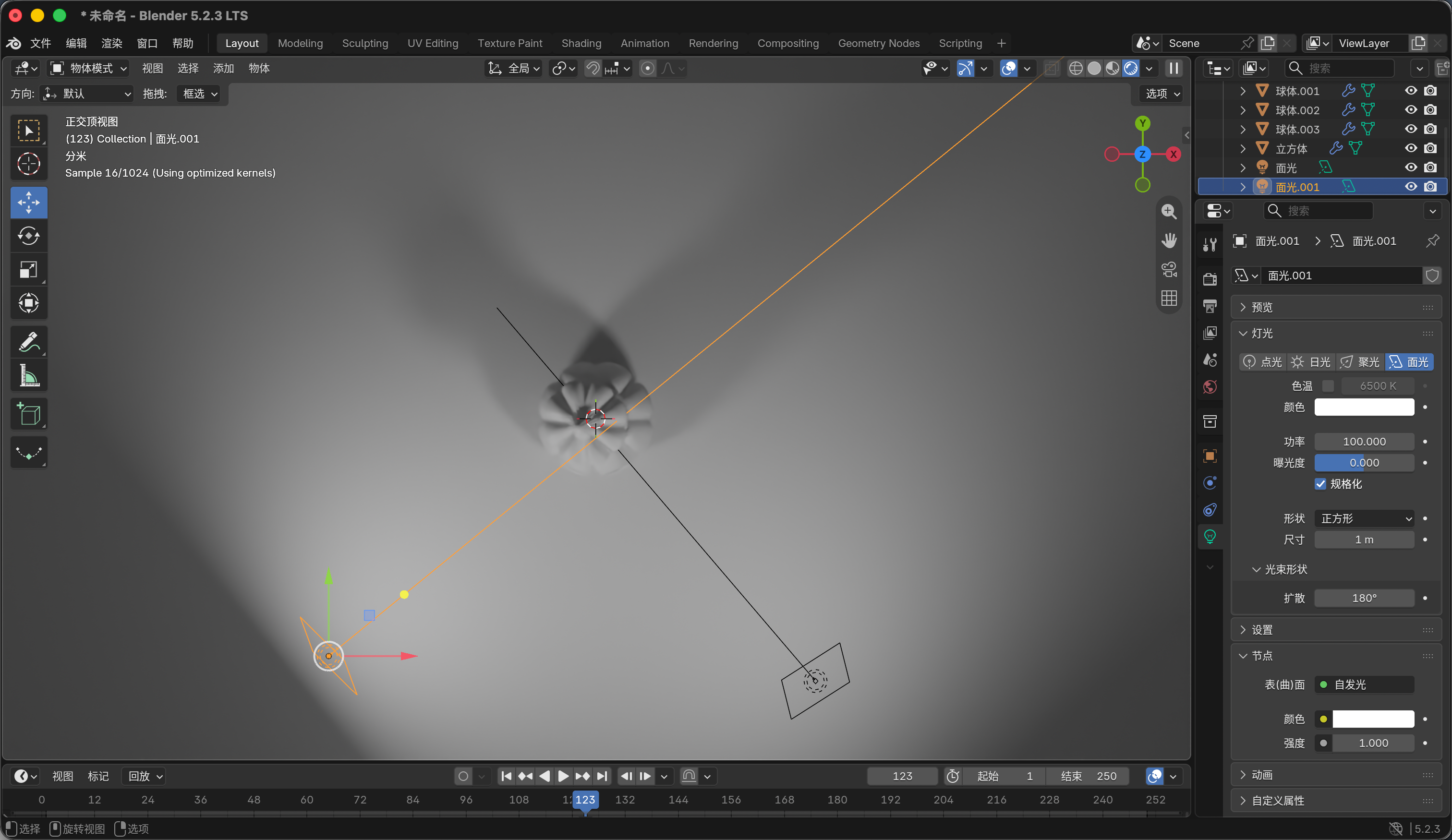
Task: Click the zoom magnifier viewport icon
Action: coord(1169,212)
